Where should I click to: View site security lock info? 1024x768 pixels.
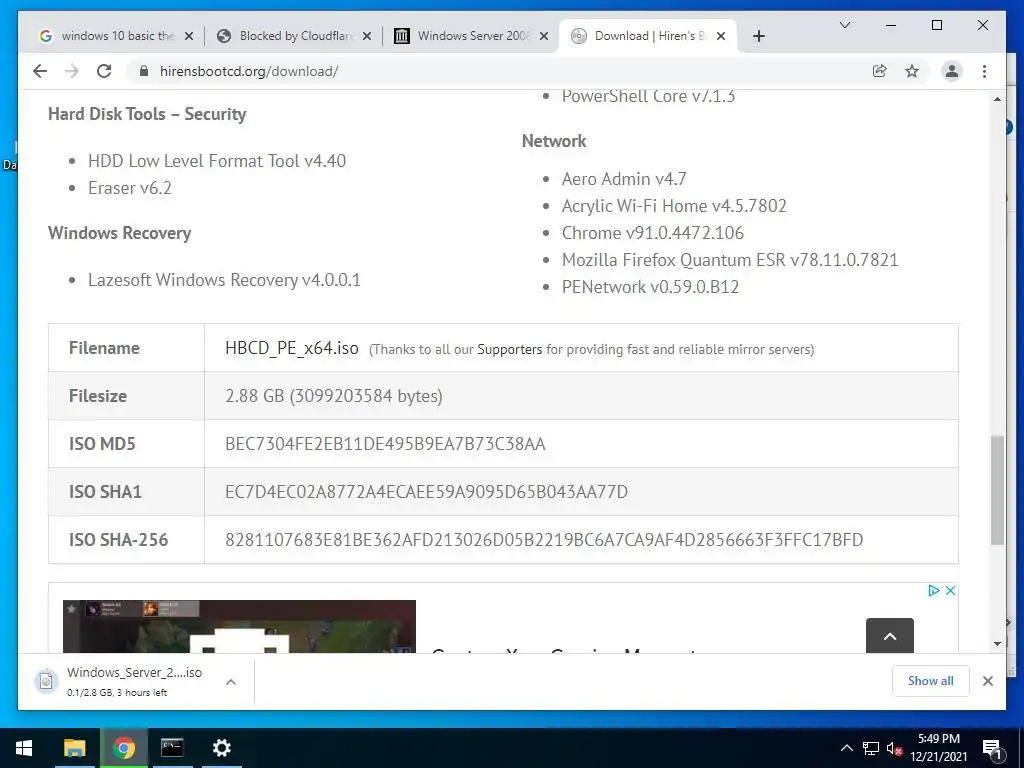[x=144, y=71]
